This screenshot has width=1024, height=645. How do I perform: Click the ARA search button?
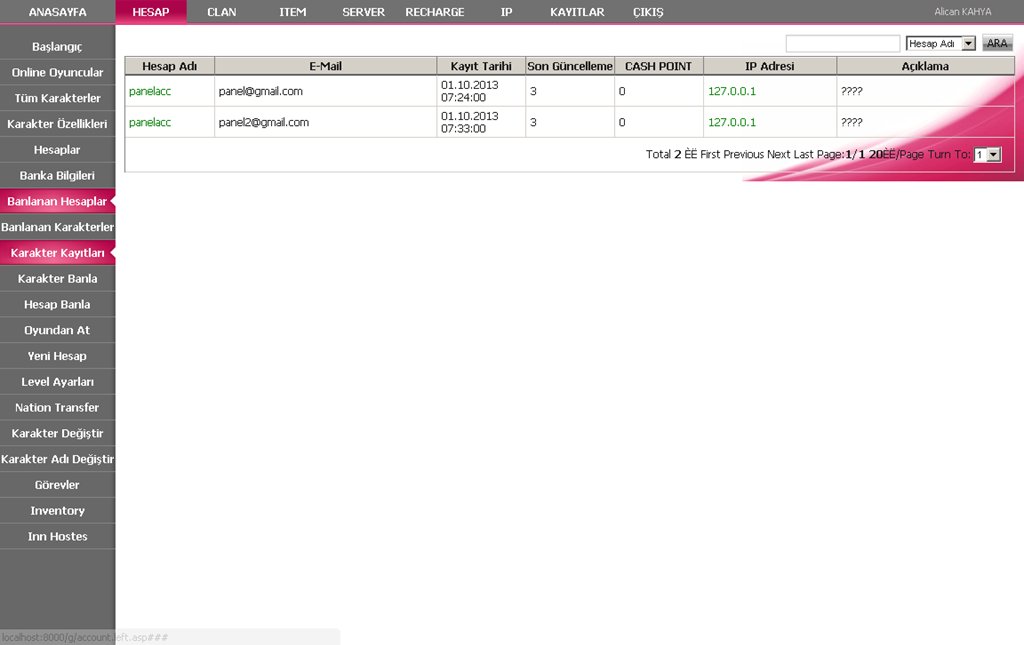[x=997, y=43]
